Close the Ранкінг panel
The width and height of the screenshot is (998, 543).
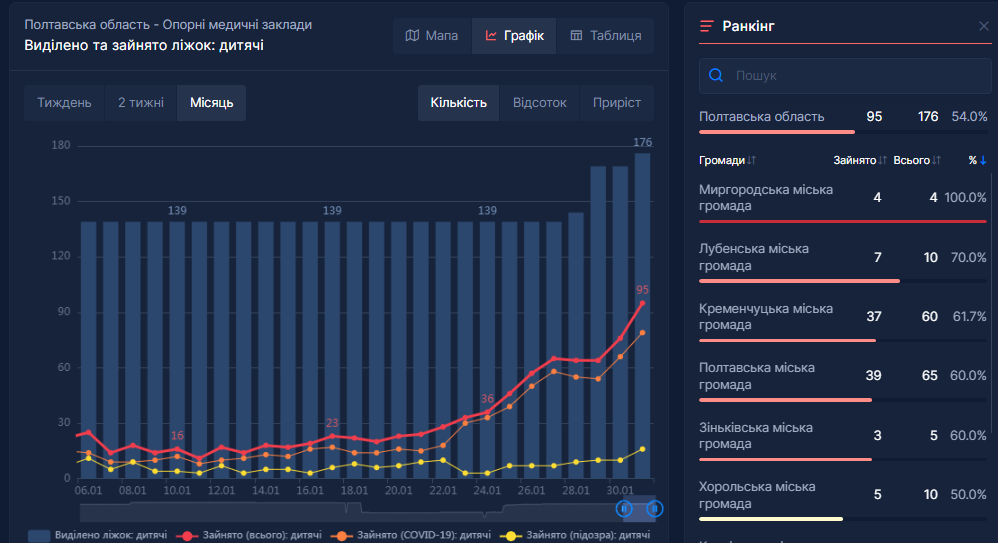(x=983, y=26)
